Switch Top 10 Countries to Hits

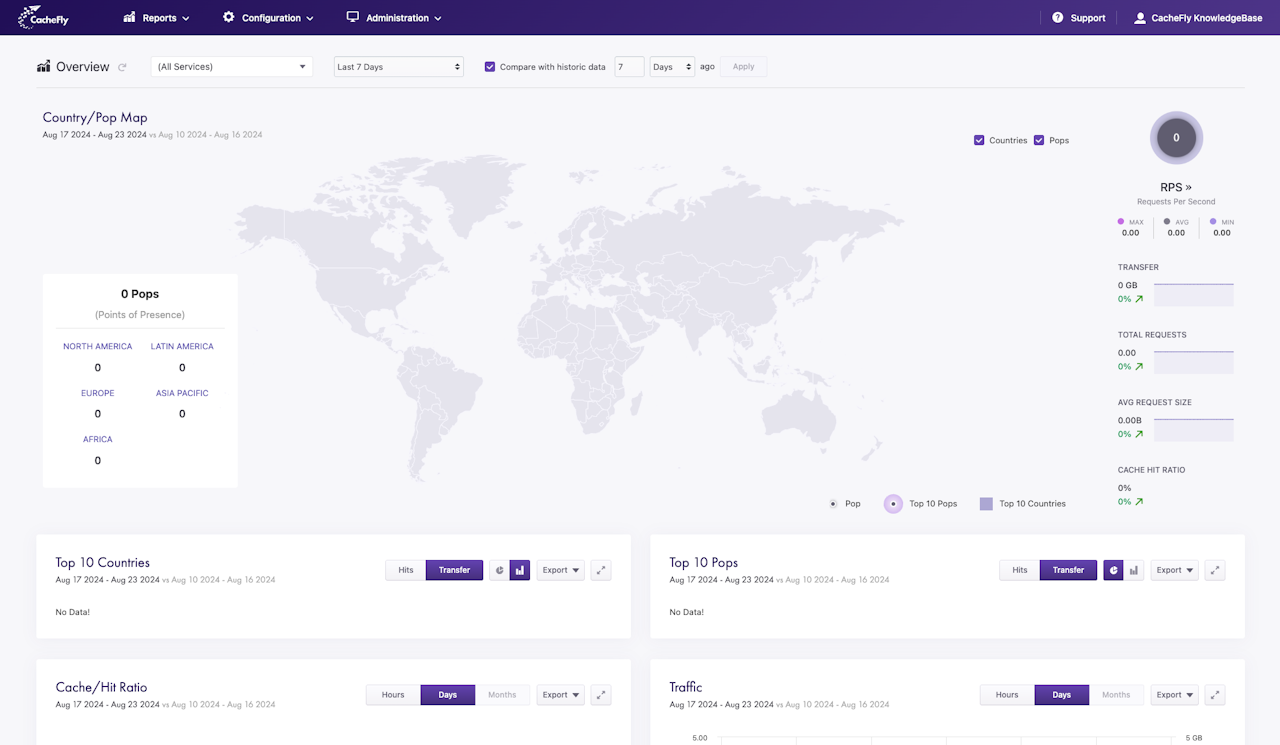[406, 570]
